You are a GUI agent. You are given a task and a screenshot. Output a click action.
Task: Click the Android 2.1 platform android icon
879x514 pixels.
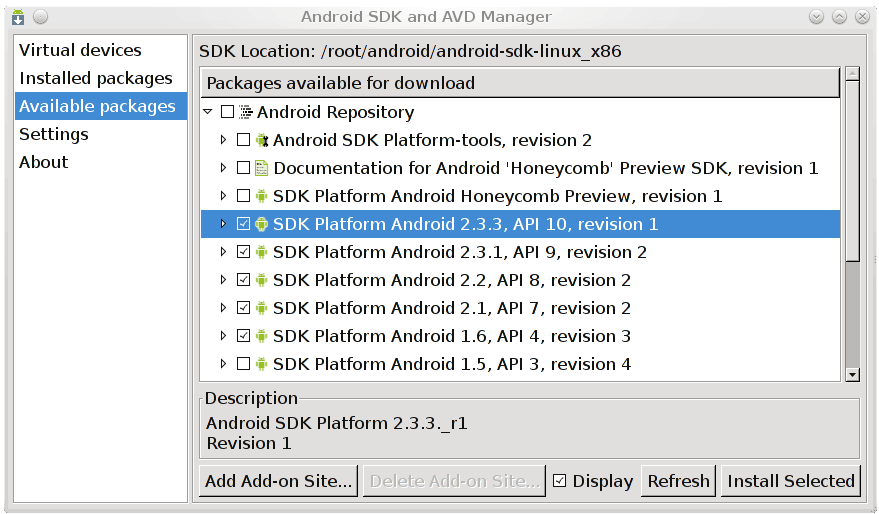coord(262,308)
